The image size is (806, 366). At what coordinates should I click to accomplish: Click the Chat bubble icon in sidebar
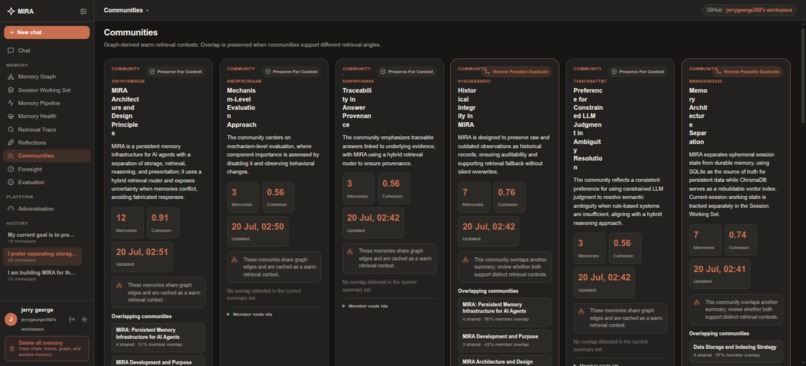pyautogui.click(x=11, y=50)
